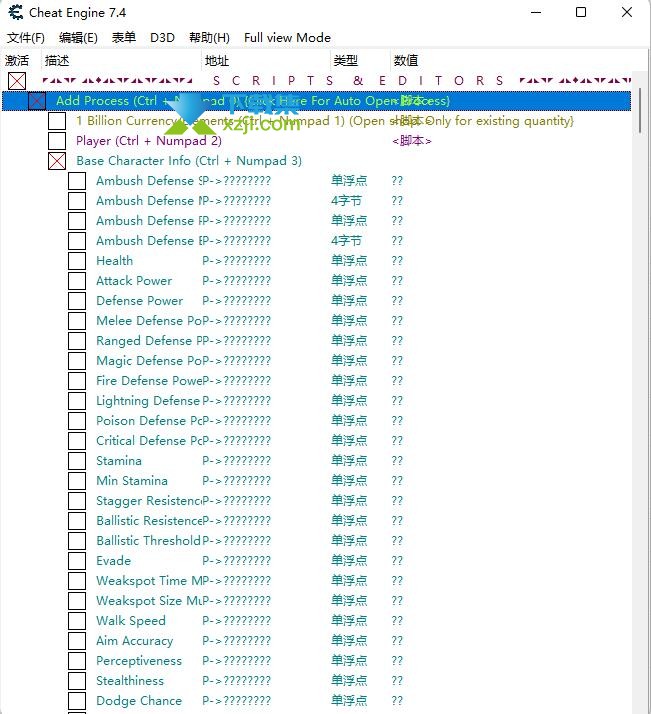Image resolution: width=651 pixels, height=714 pixels.
Task: Close the Cheat Engine window
Action: pyautogui.click(x=627, y=12)
